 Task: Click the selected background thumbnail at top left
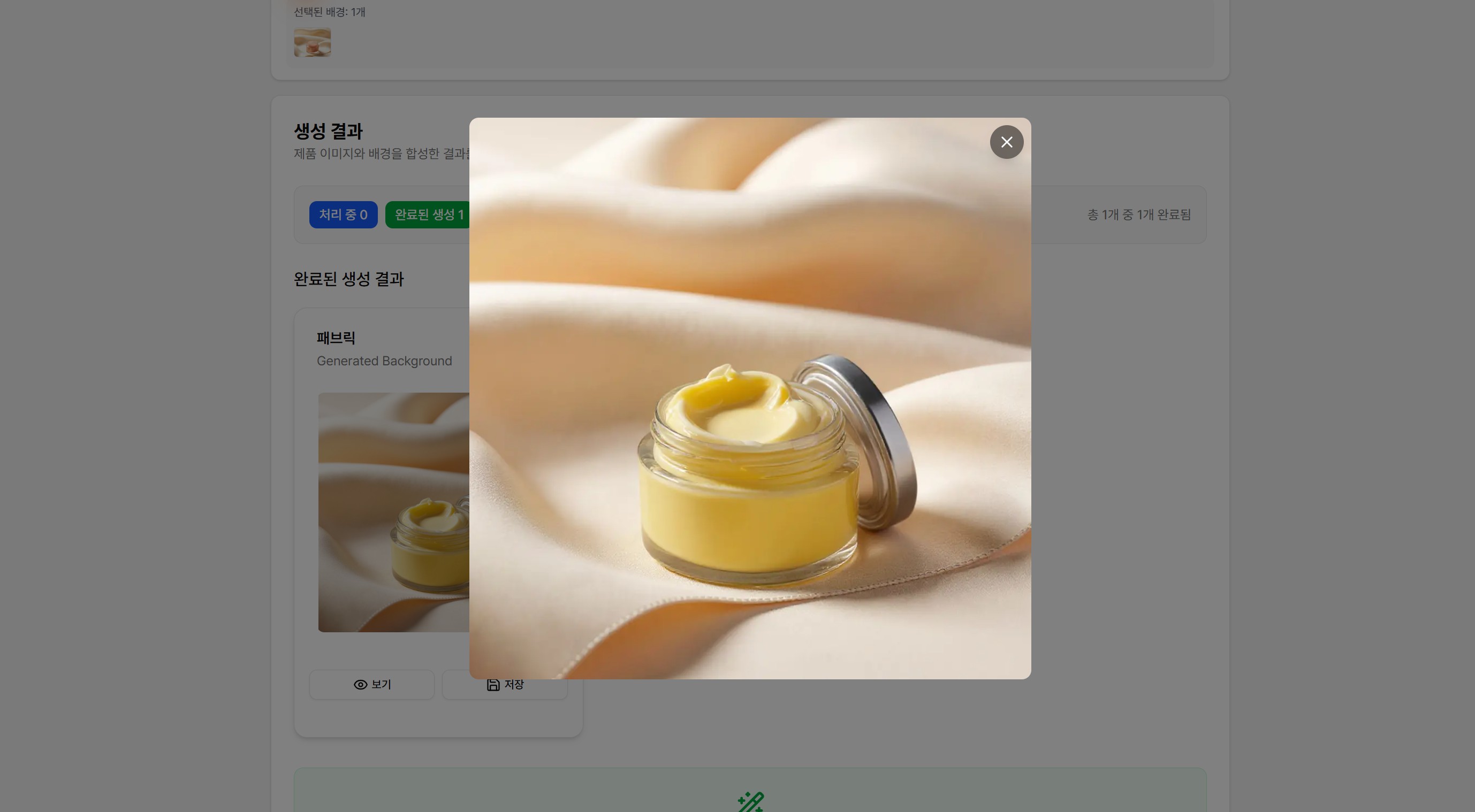312,42
